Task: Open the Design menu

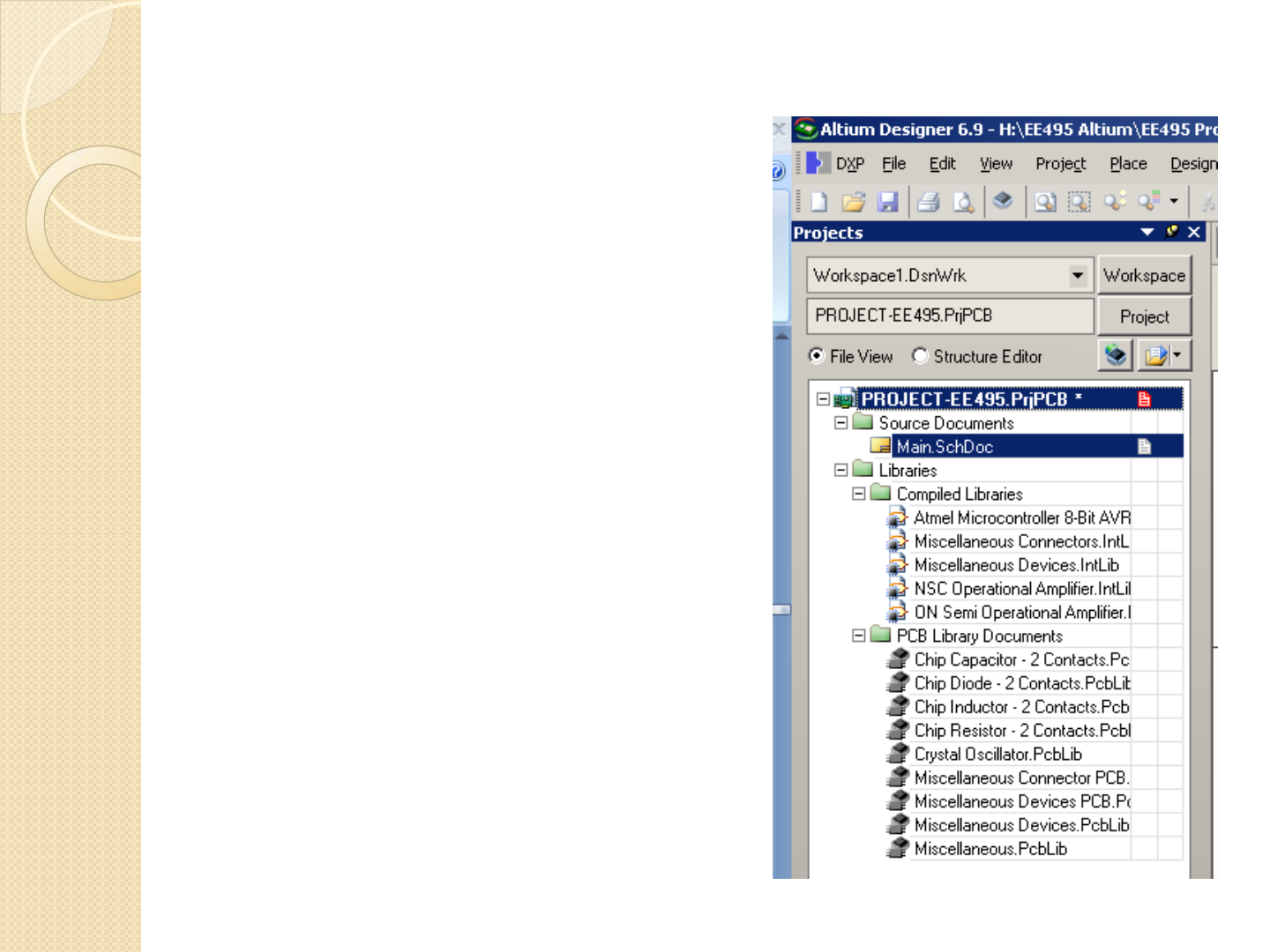Action: click(x=1193, y=164)
